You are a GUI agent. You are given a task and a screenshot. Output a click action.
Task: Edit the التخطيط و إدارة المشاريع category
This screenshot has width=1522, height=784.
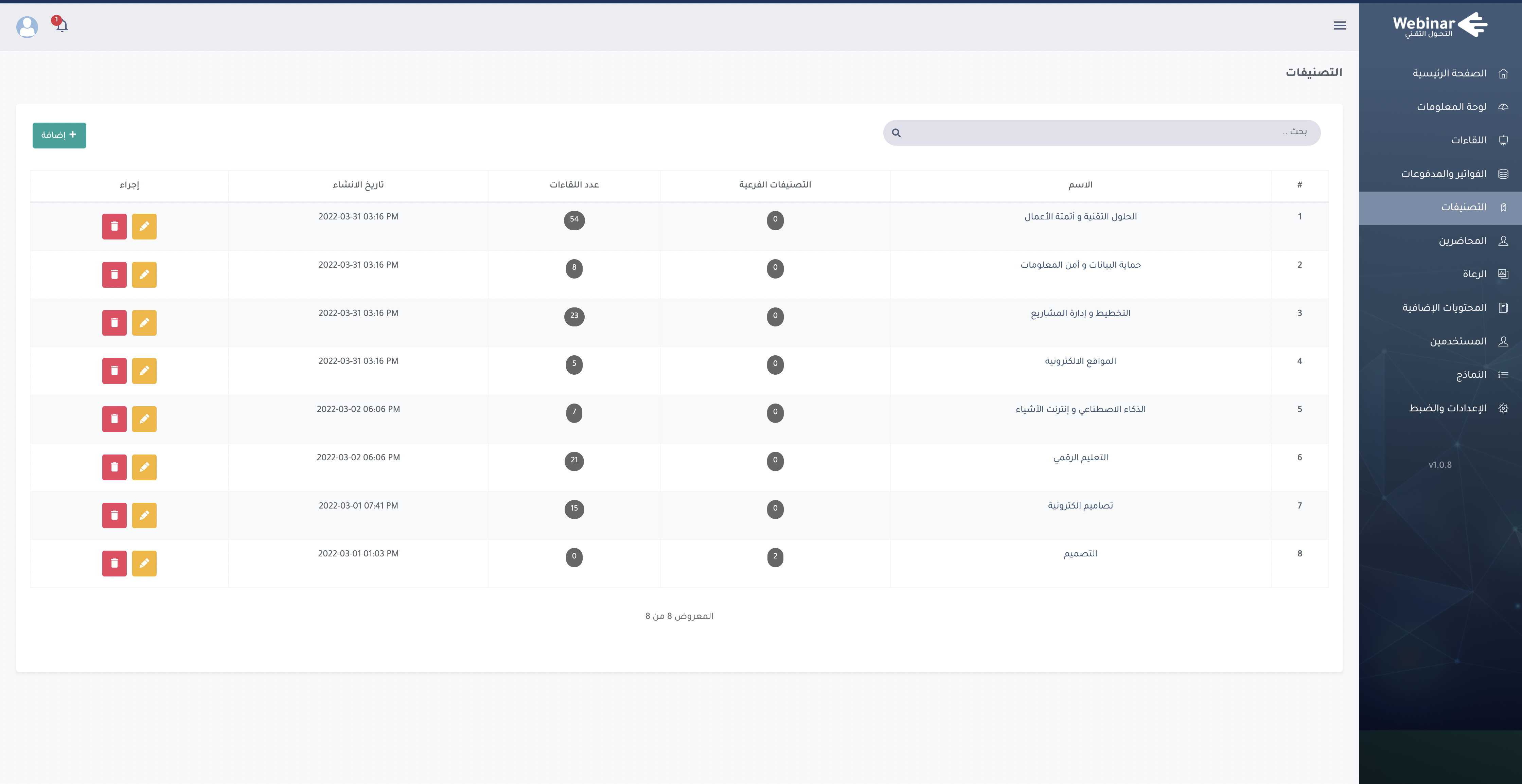coord(144,323)
